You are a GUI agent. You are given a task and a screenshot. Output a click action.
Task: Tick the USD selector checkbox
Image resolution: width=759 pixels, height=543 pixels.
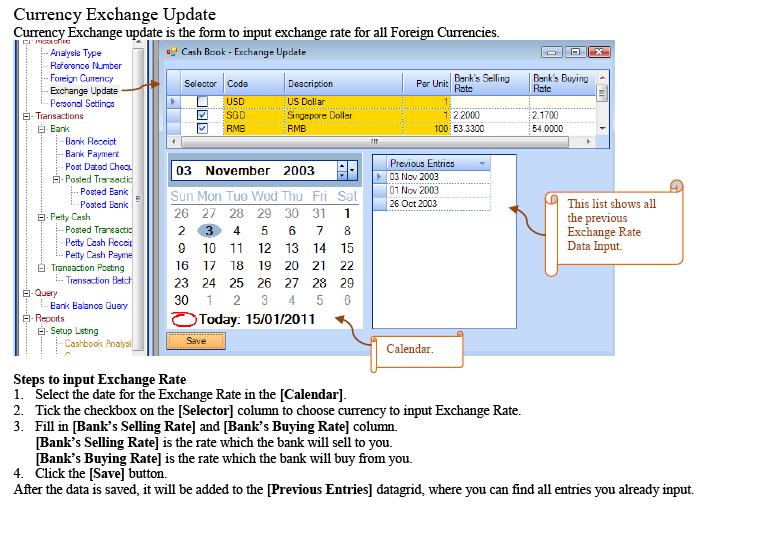click(203, 102)
